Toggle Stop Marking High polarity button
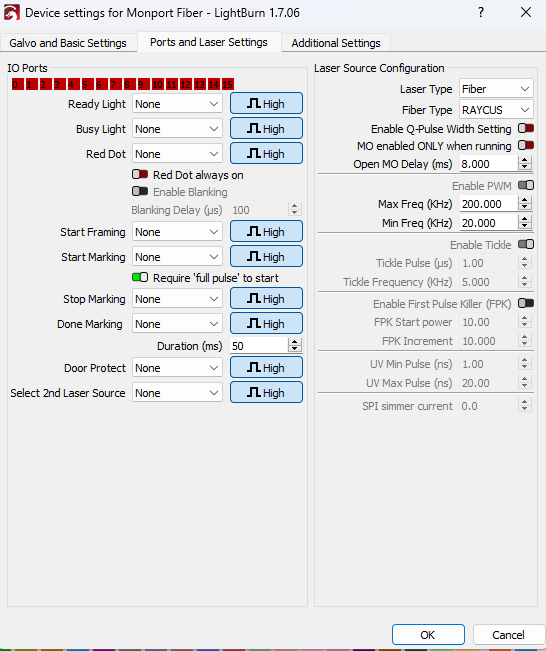Screen dimensions: 546x651 [266, 299]
